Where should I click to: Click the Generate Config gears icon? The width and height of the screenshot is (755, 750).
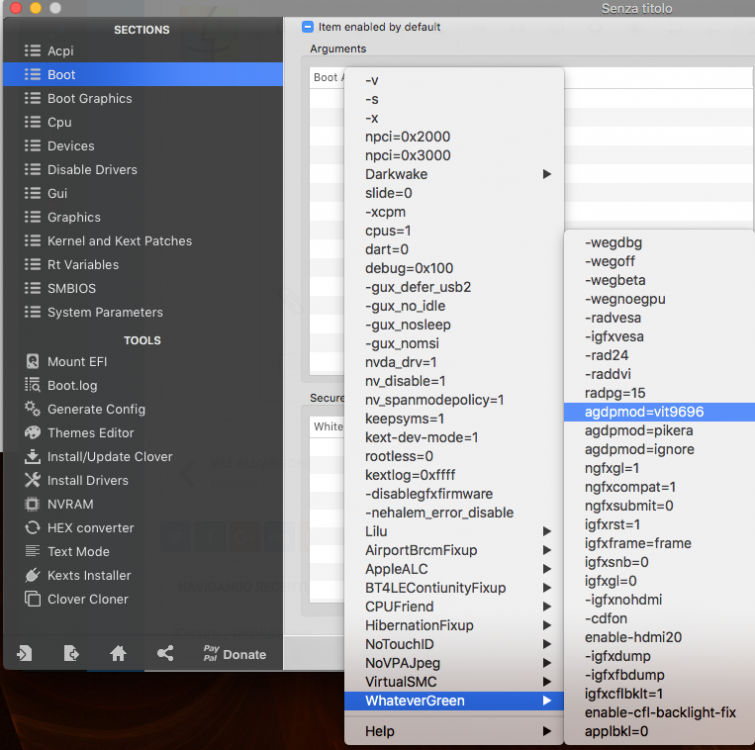(x=32, y=408)
